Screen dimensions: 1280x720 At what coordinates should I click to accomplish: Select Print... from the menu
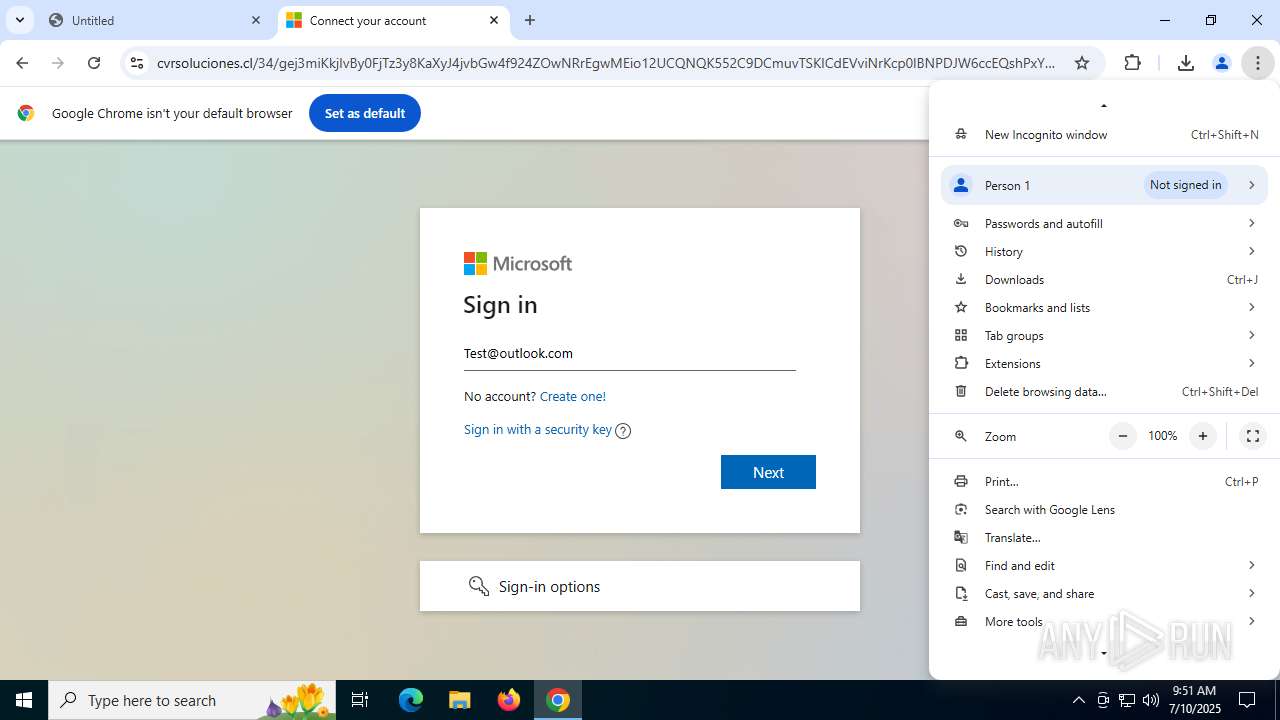tap(1104, 481)
